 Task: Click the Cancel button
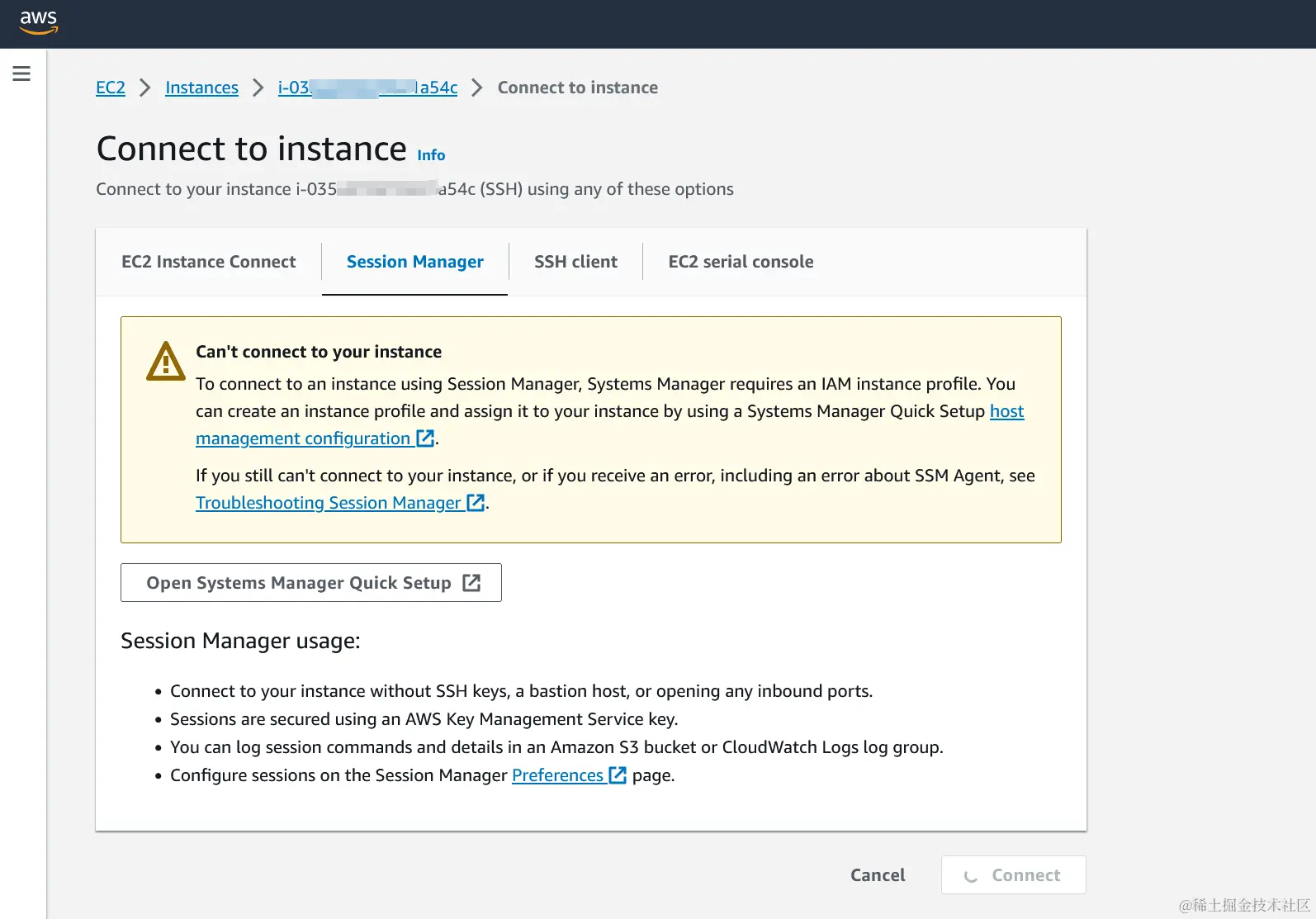pyautogui.click(x=878, y=875)
